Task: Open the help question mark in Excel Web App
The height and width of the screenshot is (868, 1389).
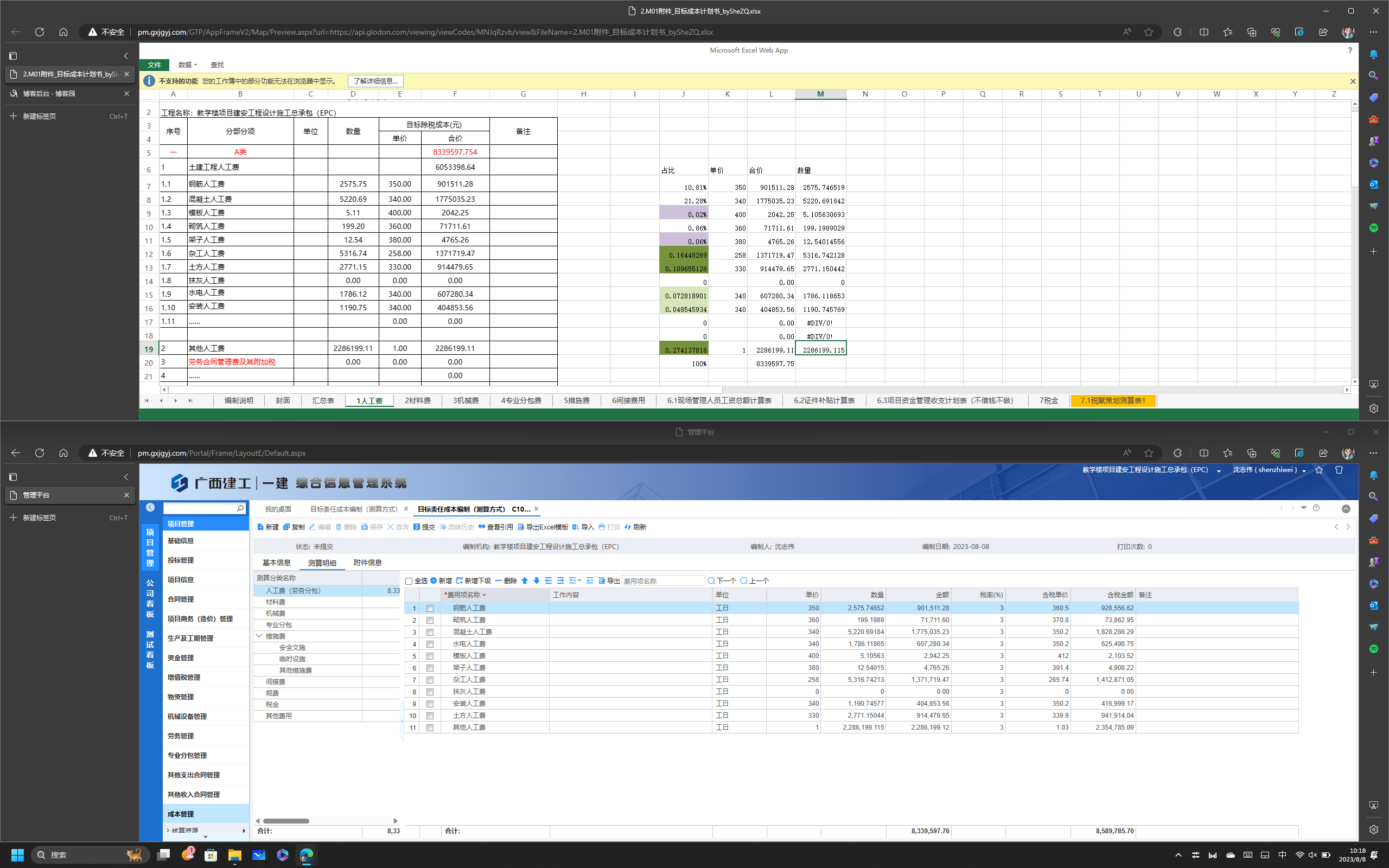Action: (x=1349, y=50)
